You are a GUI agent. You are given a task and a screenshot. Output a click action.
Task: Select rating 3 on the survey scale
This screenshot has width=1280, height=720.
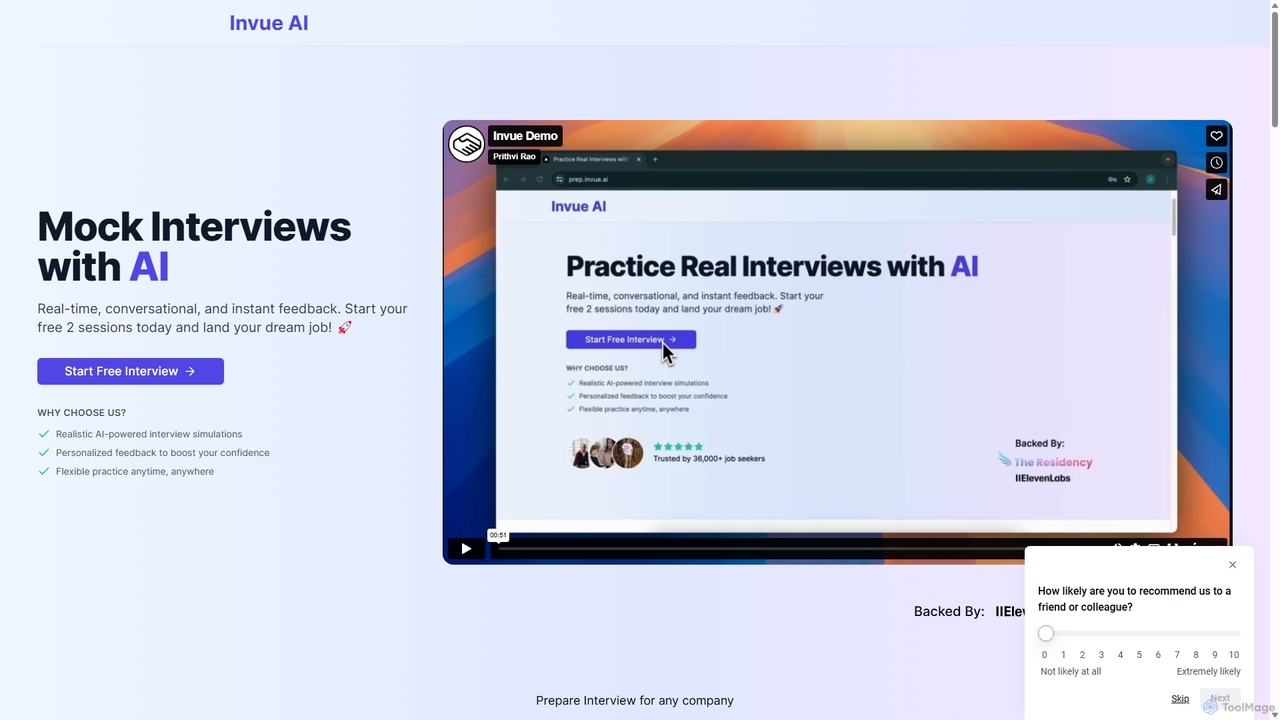pos(1101,655)
